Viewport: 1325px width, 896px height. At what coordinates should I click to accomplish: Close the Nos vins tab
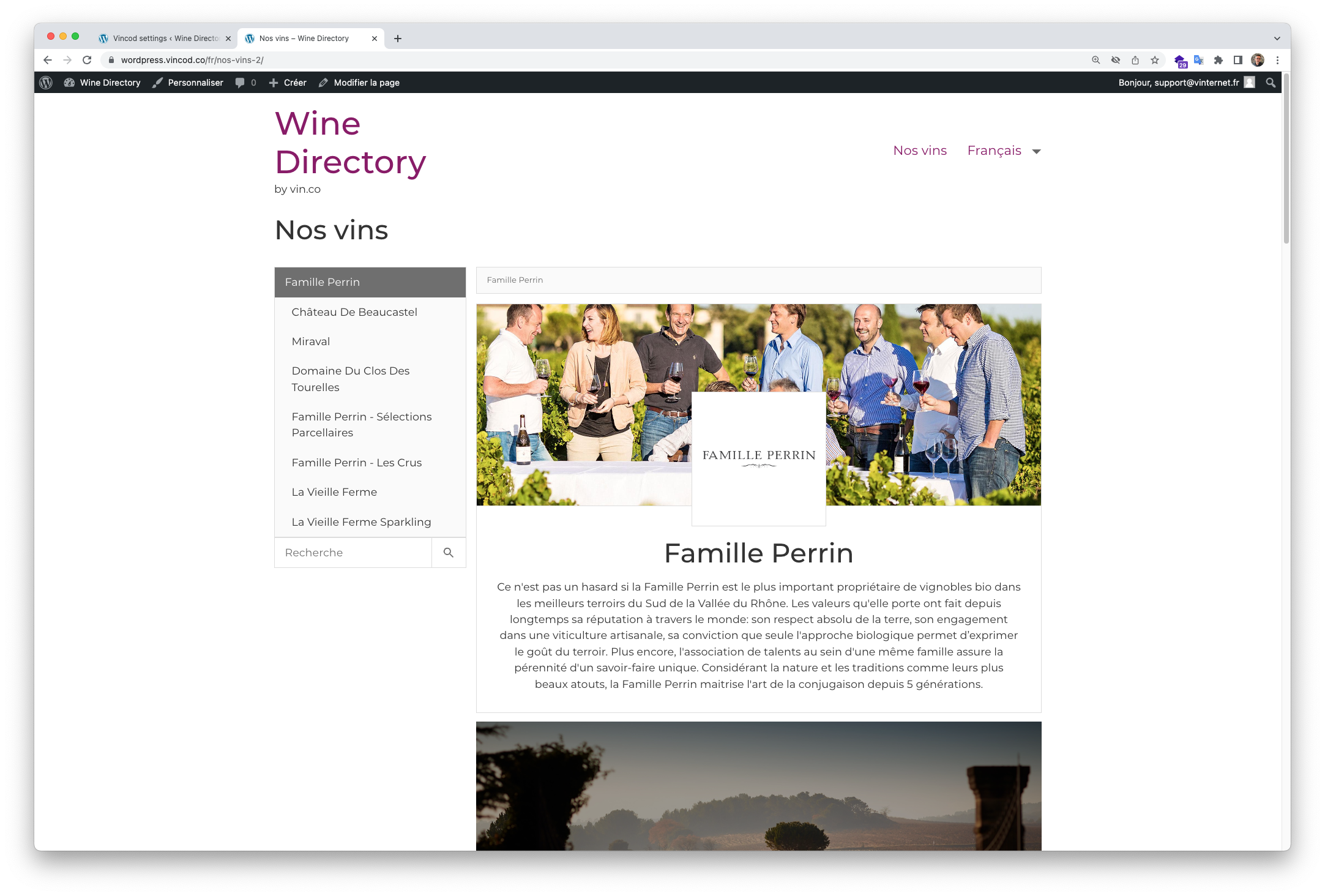coord(375,39)
